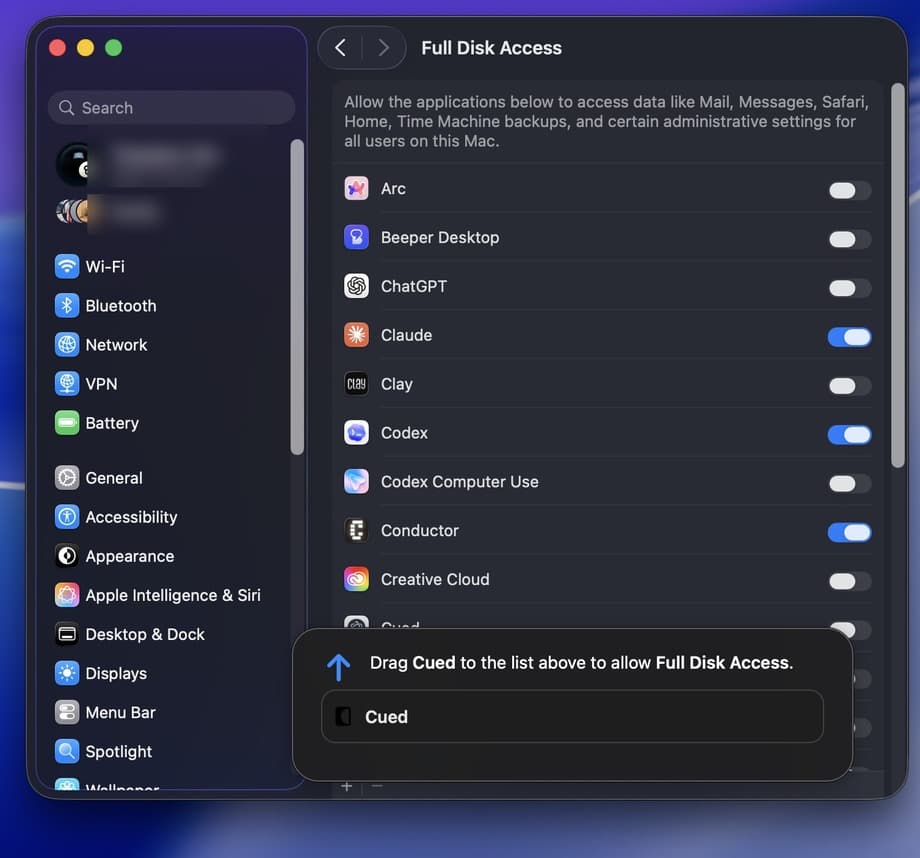Click the search magnifier icon
This screenshot has height=858, width=920.
pyautogui.click(x=66, y=108)
